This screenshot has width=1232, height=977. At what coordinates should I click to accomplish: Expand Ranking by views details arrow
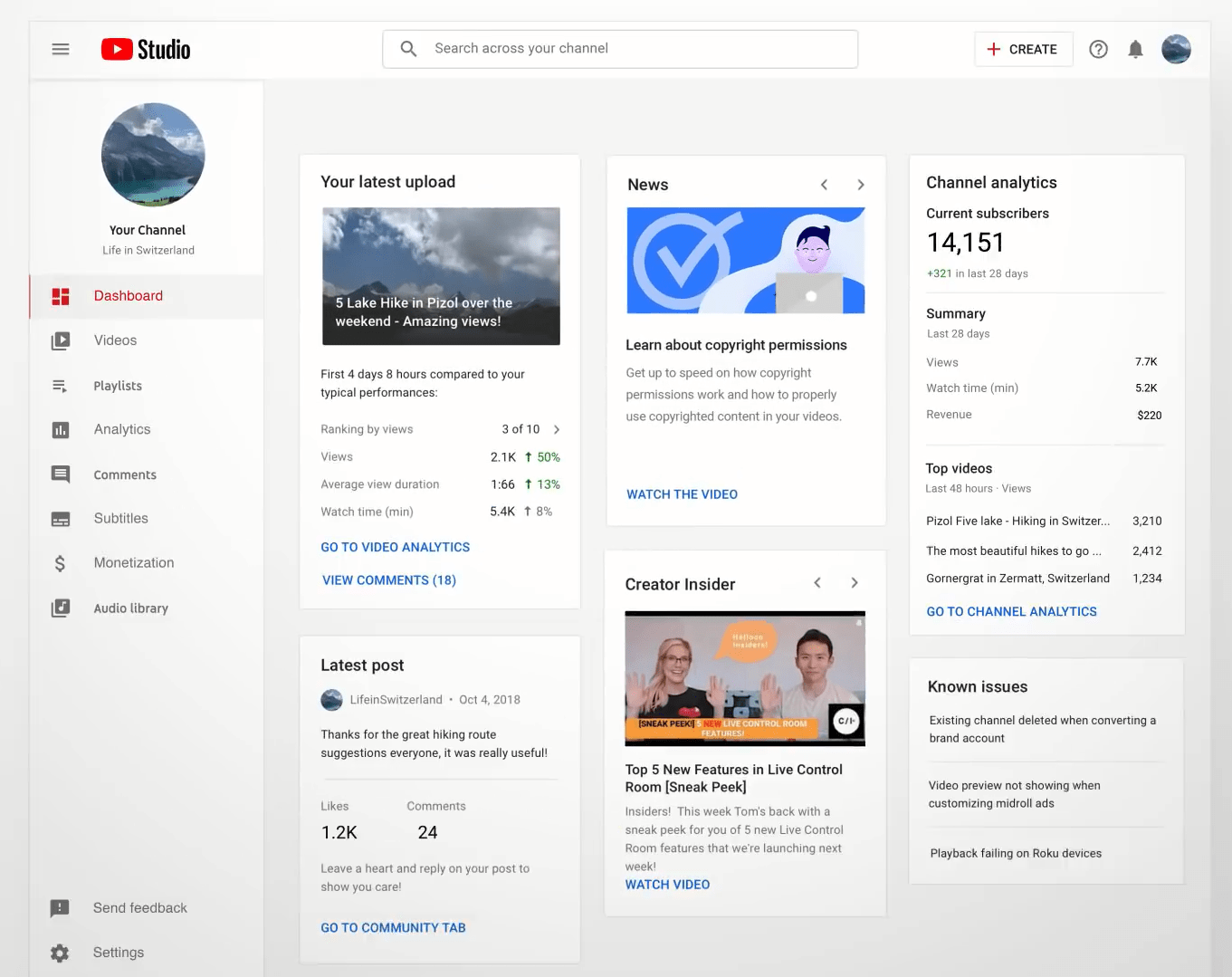pos(557,429)
